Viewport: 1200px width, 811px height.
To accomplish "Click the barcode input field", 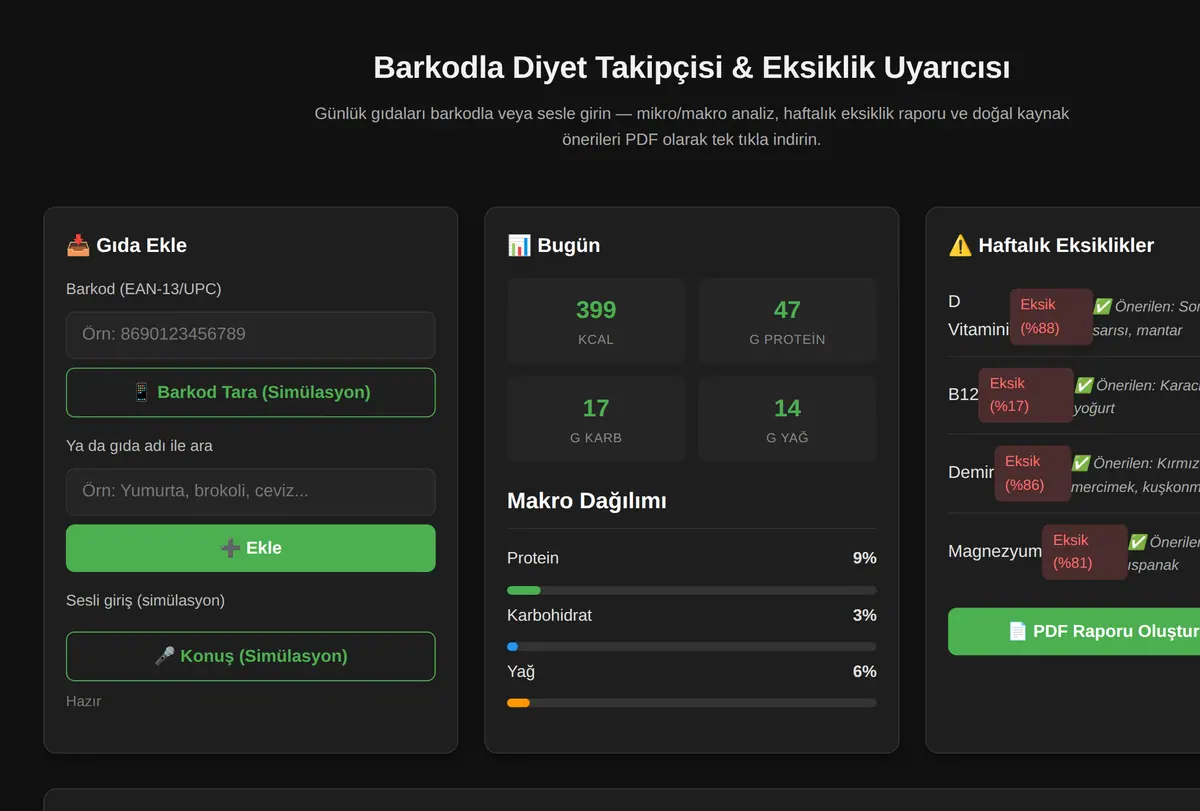I will click(x=250, y=335).
